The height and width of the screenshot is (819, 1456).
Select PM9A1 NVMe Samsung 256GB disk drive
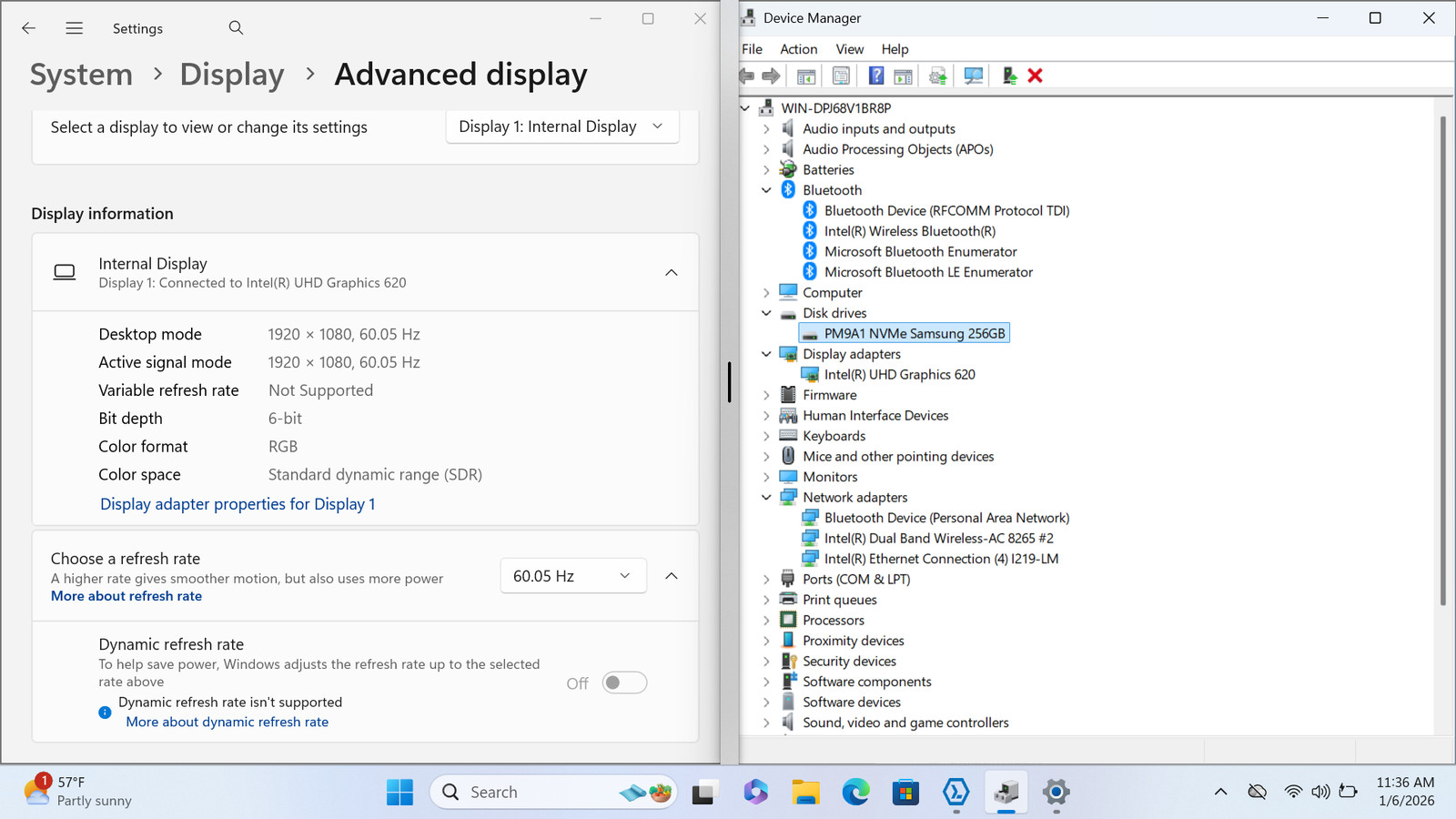(x=905, y=334)
